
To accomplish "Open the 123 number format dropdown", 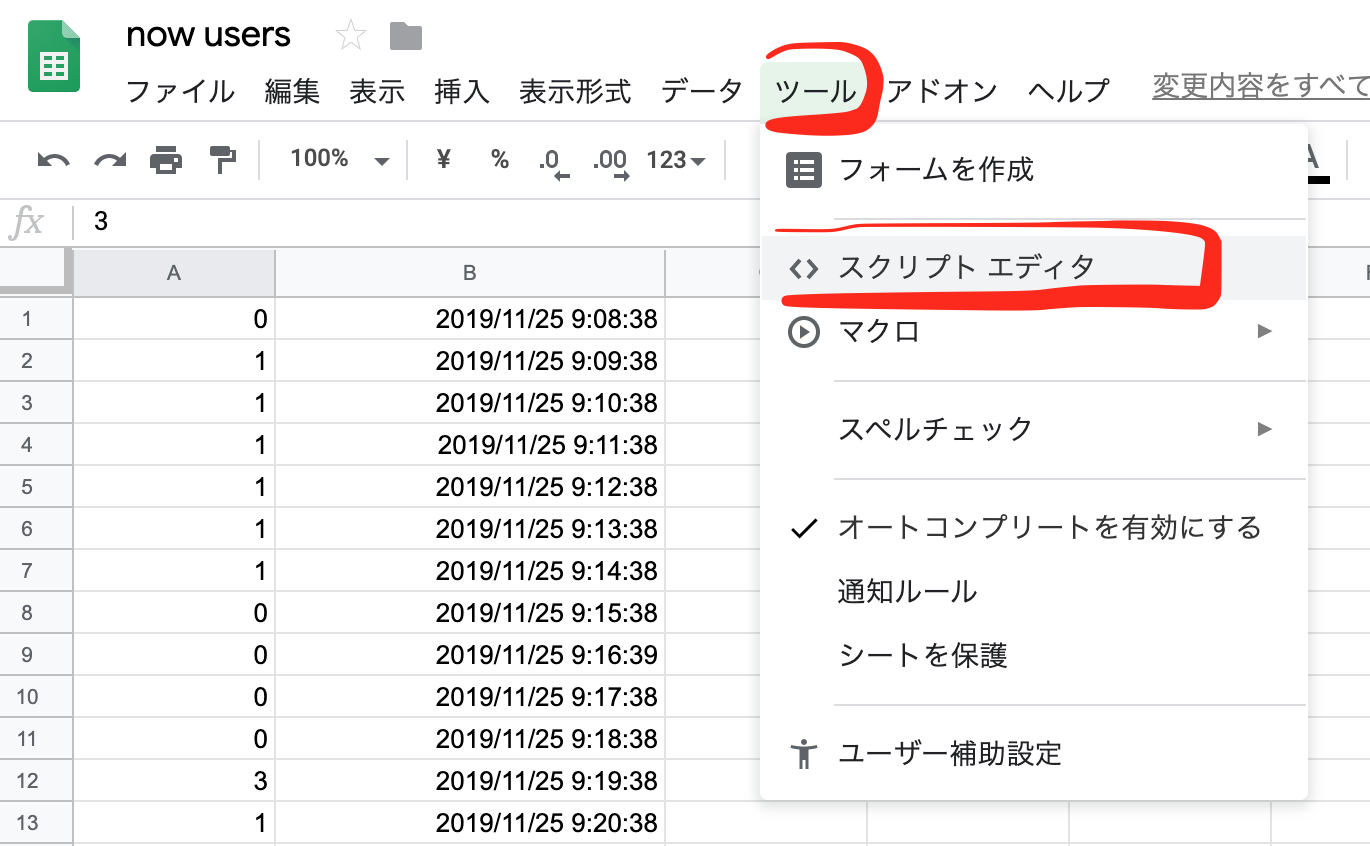I will tap(676, 160).
